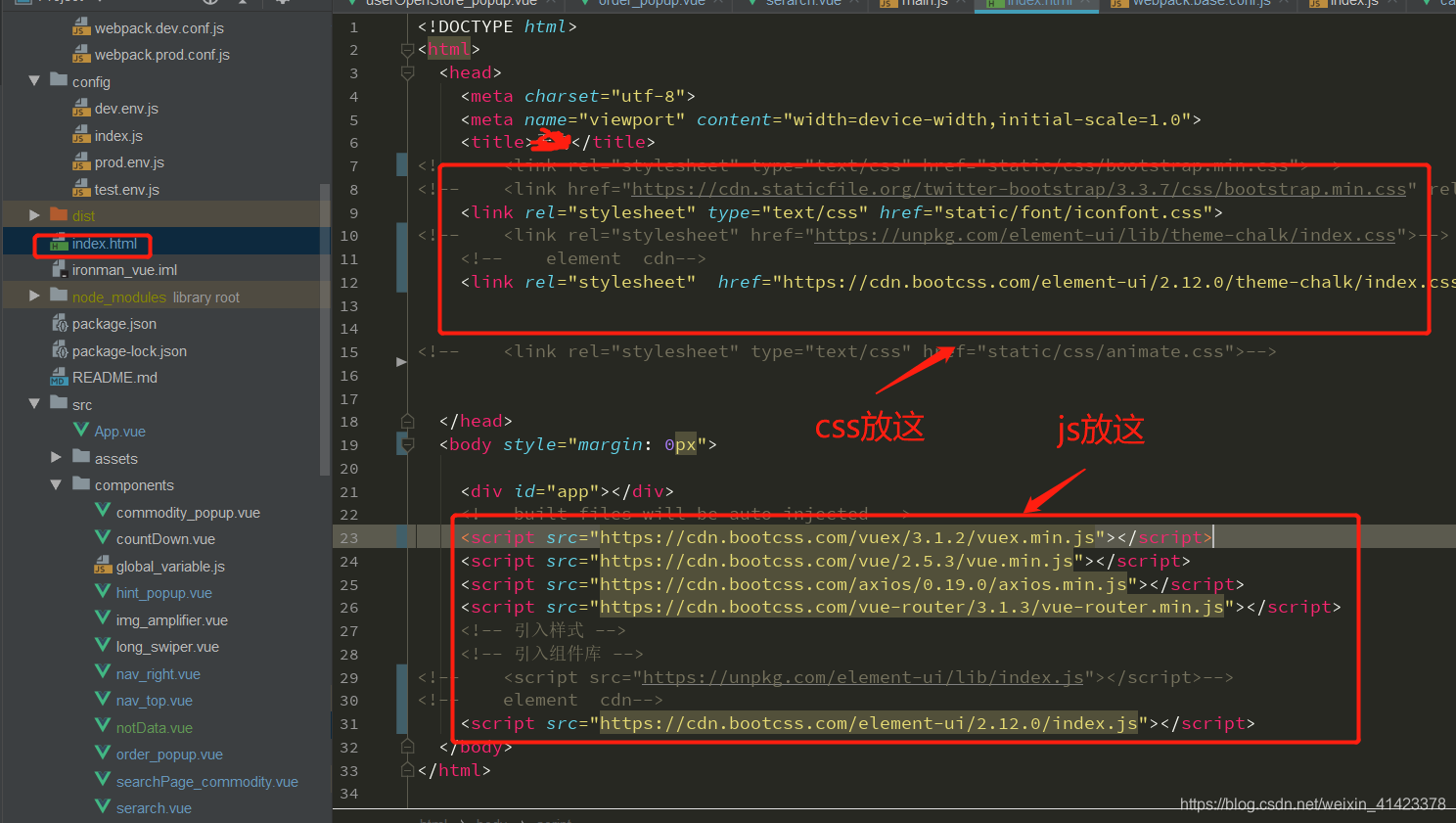Click the img_amplifier.vue Vue icon
The image size is (1456, 823).
[103, 618]
